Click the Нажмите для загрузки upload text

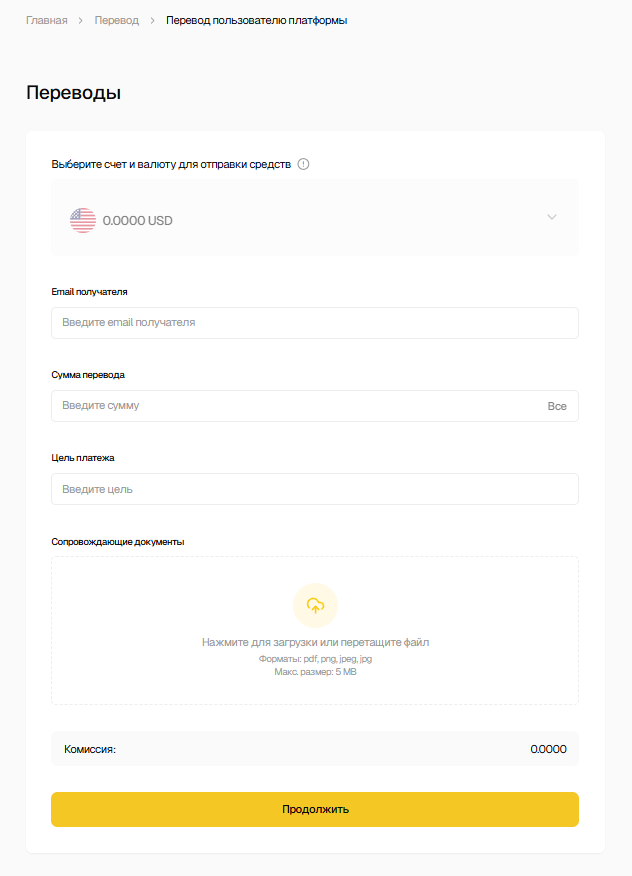point(315,642)
